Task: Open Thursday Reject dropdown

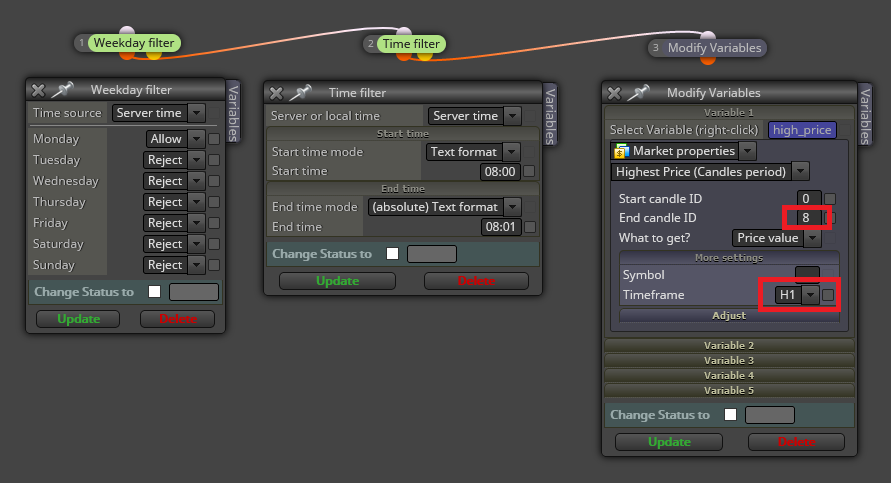Action: point(197,202)
